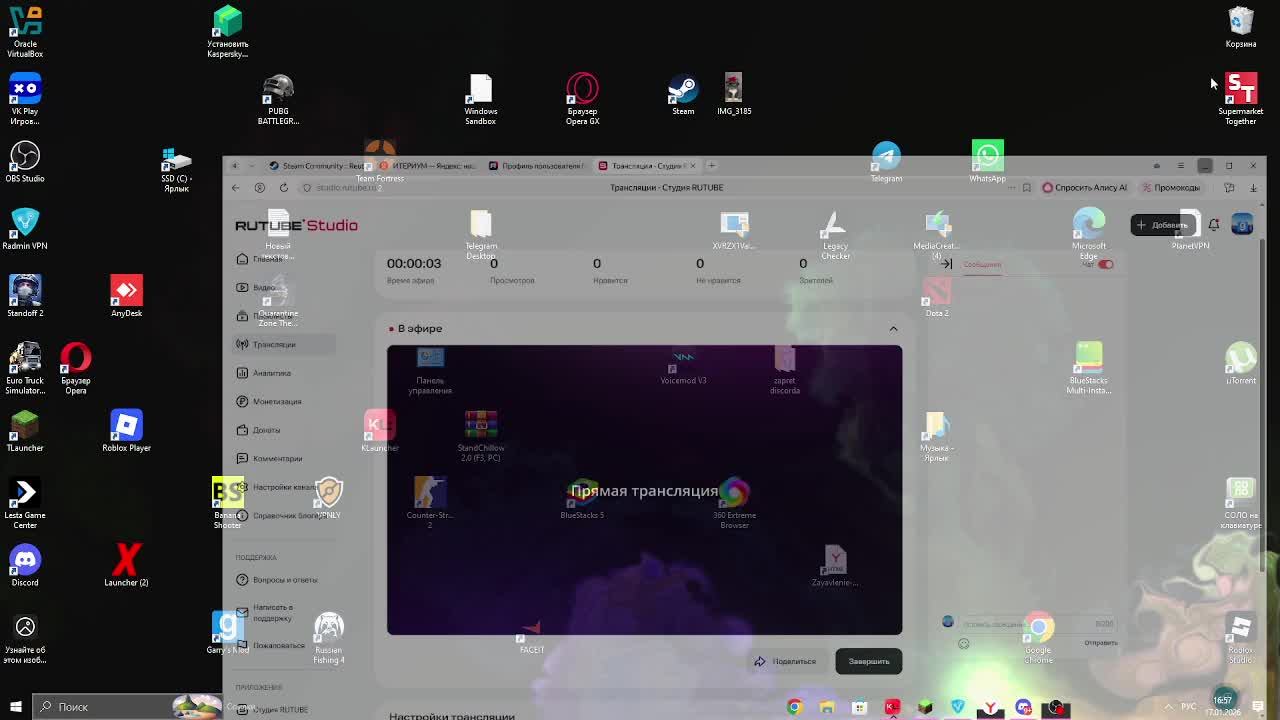Collapse the 'В эфире' section chevron

(x=893, y=328)
